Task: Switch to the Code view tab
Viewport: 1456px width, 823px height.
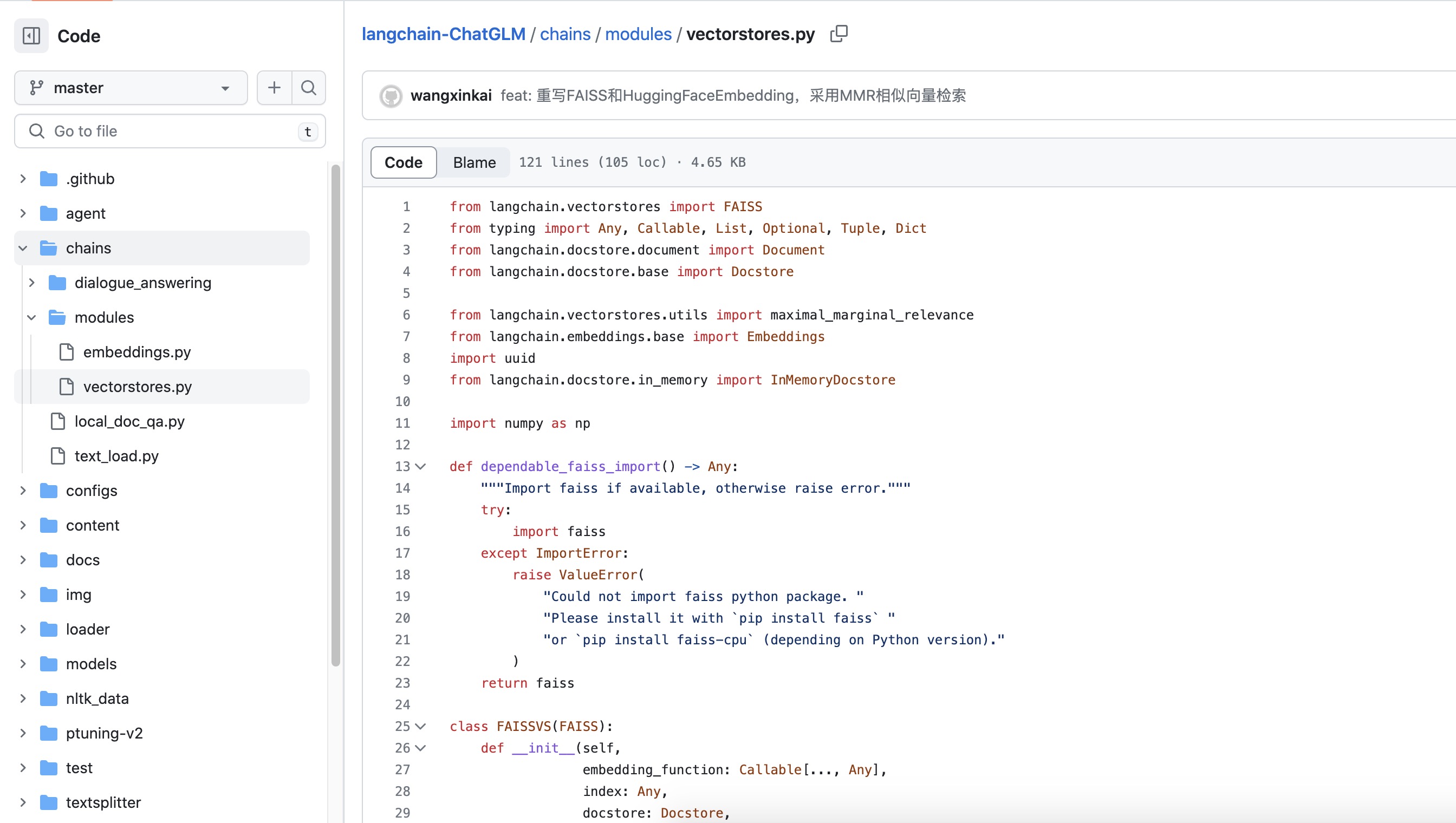Action: pos(404,162)
